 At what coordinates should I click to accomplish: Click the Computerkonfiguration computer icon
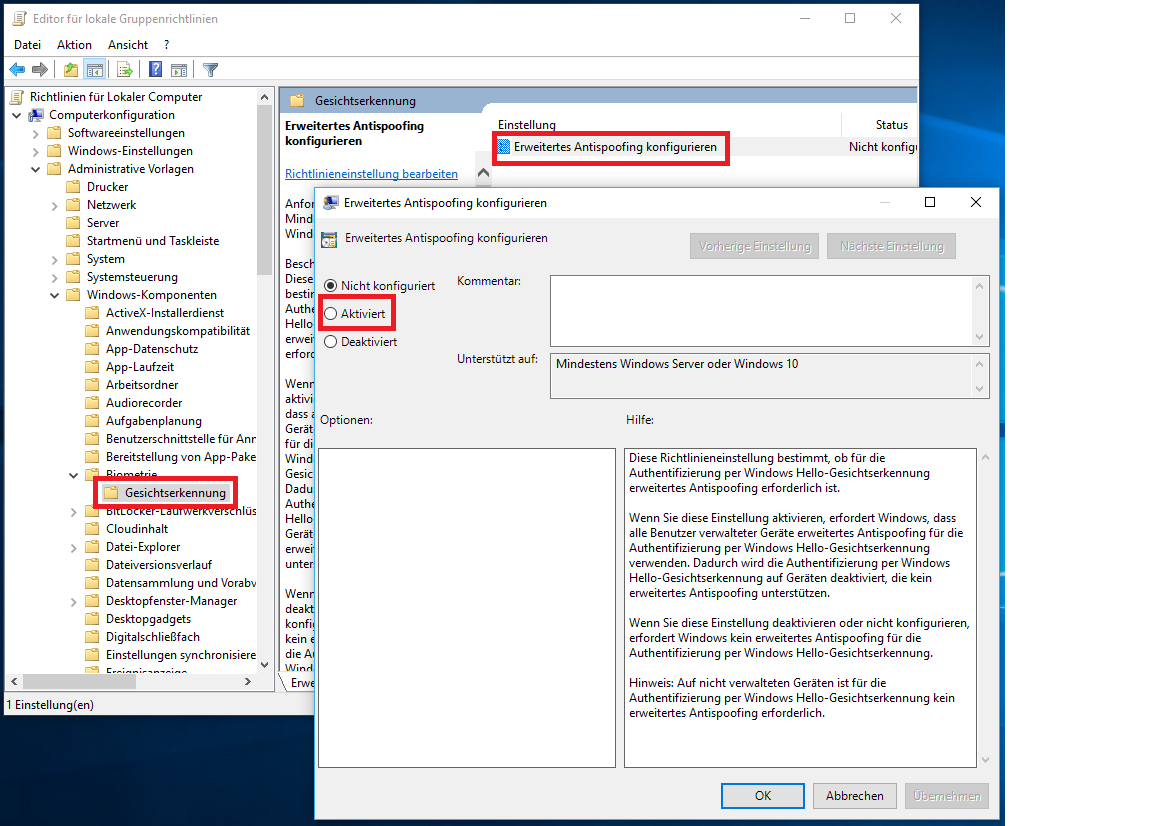(x=36, y=115)
